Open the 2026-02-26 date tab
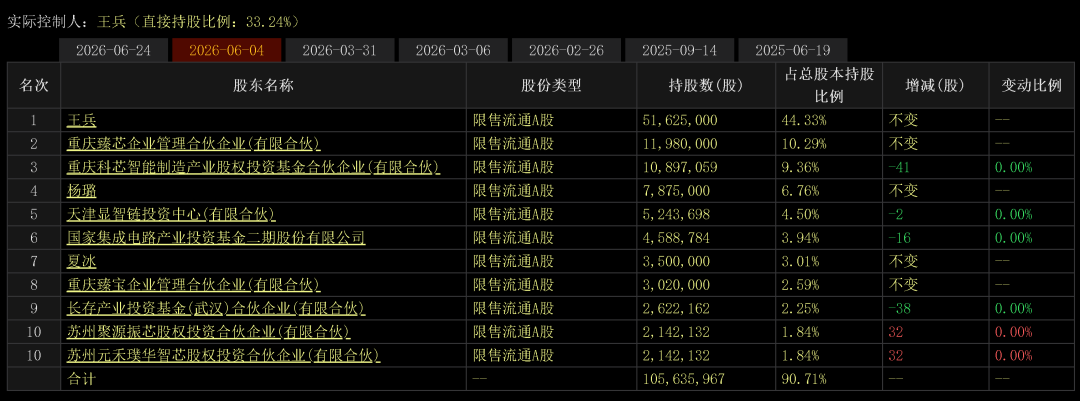Screen dimensions: 1080x401 point(567,50)
